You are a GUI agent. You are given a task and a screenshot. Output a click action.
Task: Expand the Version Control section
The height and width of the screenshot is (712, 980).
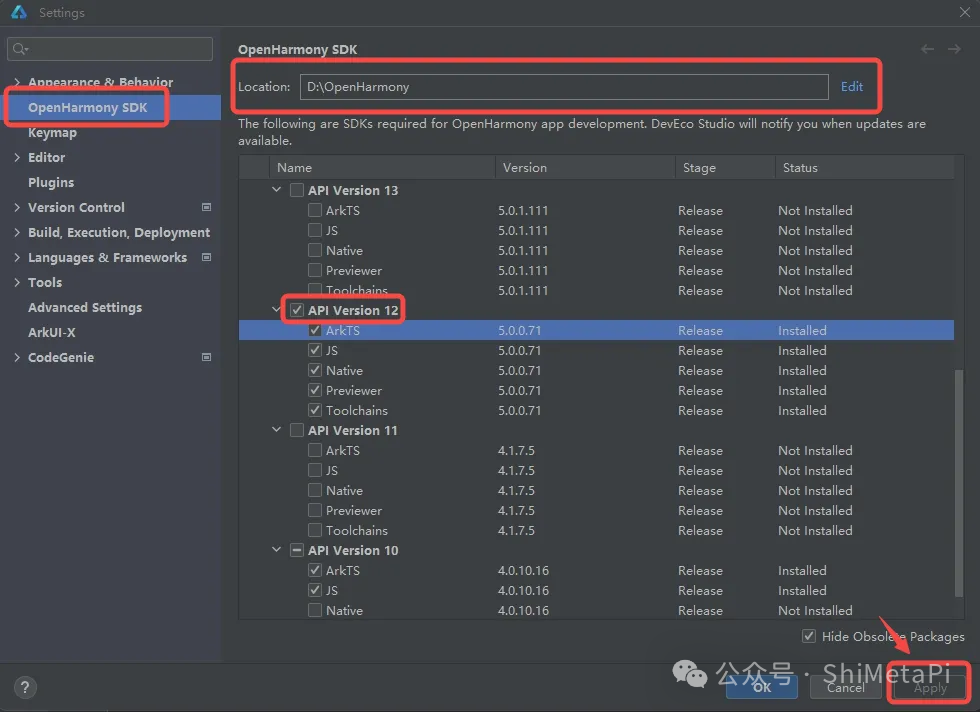tap(17, 207)
